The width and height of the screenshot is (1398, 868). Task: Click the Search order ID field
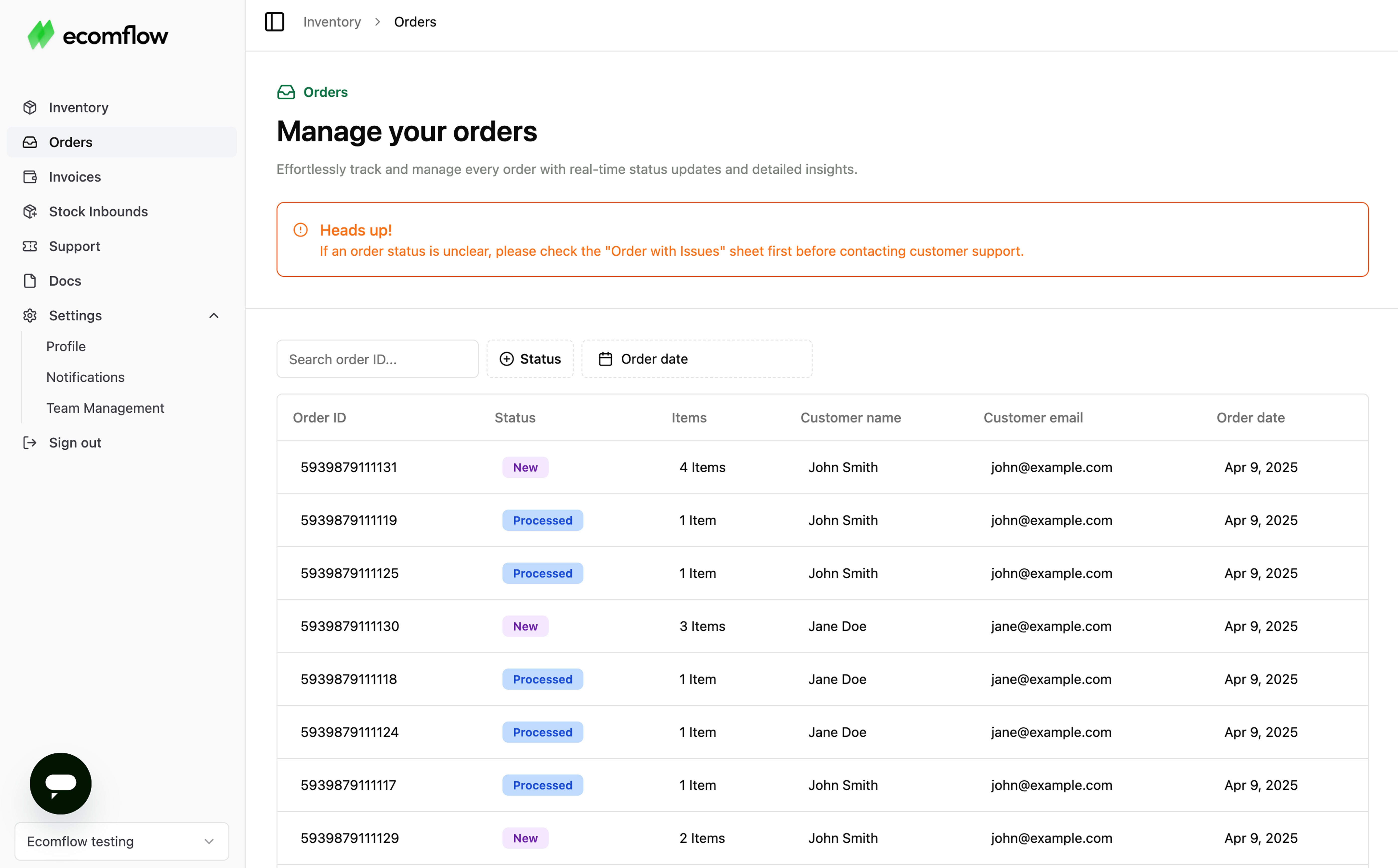point(377,359)
